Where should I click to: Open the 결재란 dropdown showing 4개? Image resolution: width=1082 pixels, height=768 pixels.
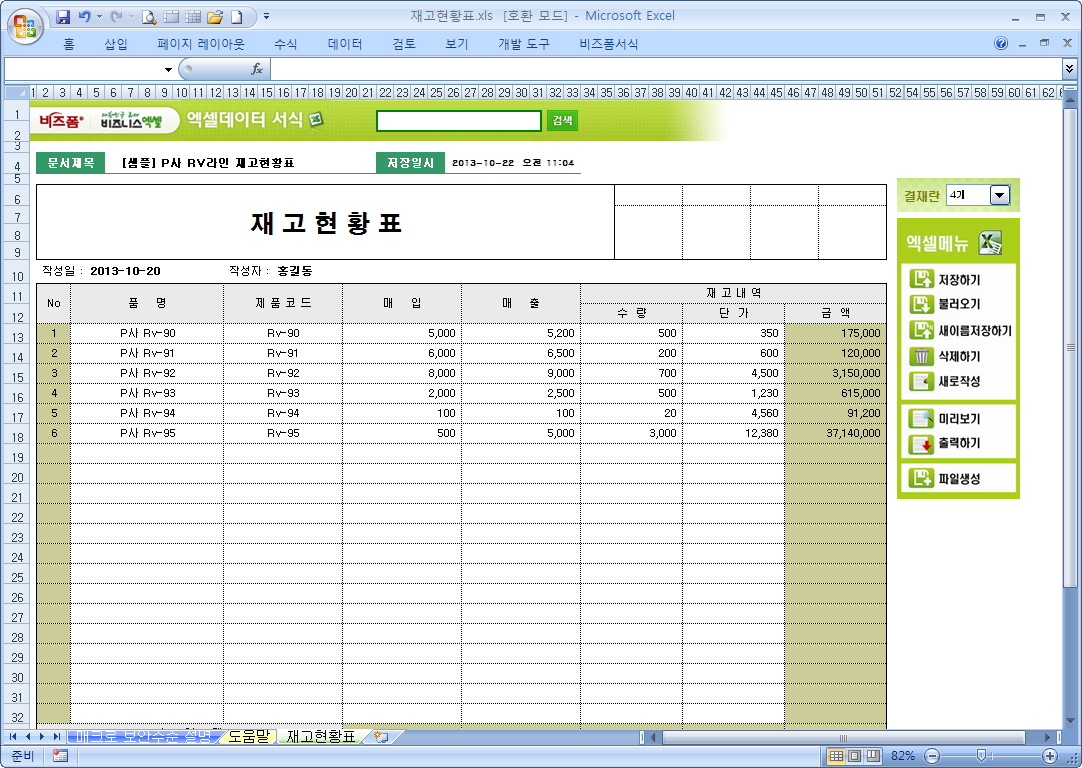click(999, 195)
